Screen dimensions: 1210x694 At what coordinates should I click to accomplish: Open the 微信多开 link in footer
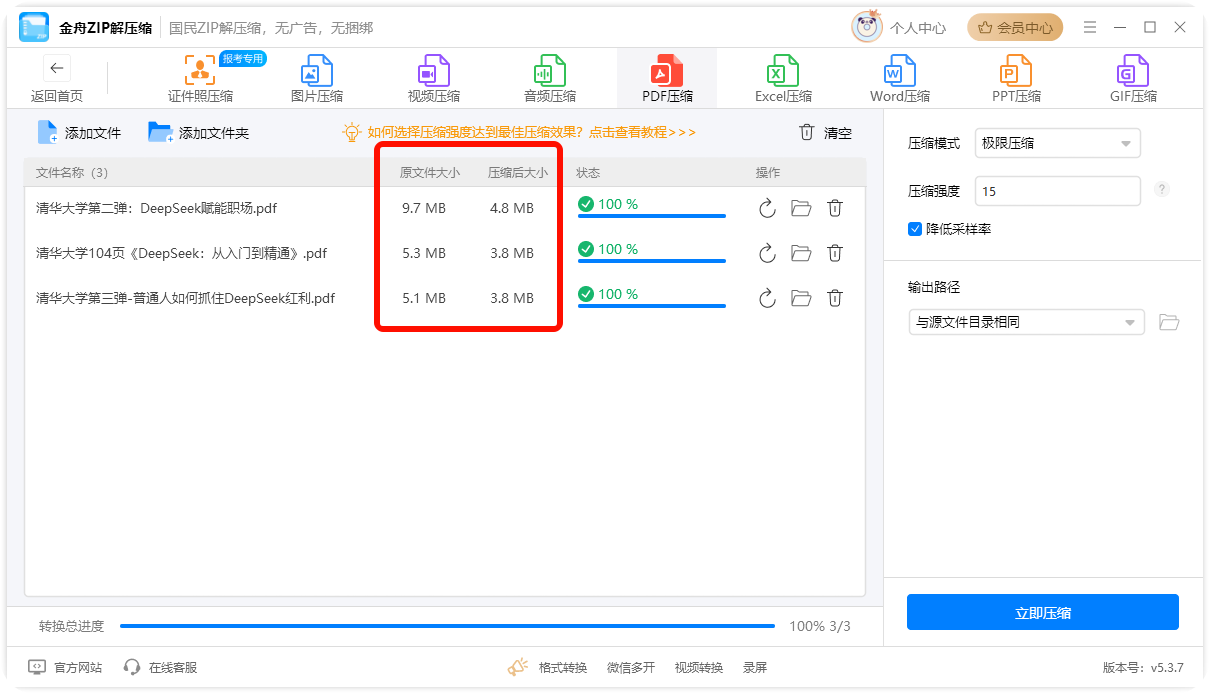point(631,667)
